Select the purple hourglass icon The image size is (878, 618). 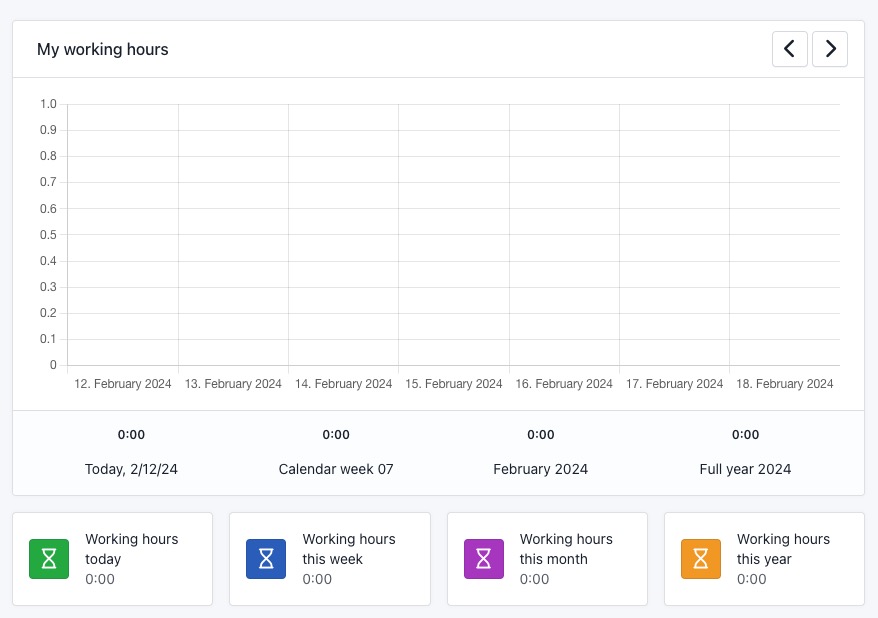coord(484,559)
